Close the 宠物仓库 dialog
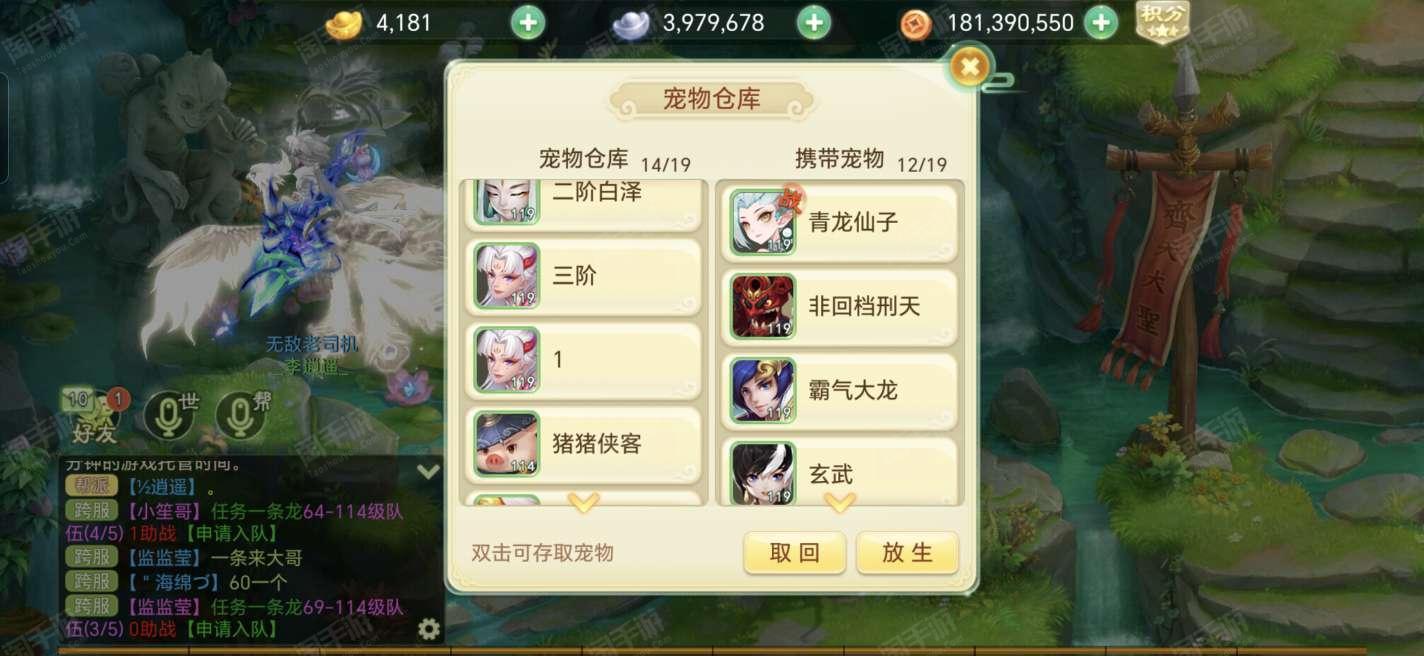This screenshot has width=1424, height=656. [x=969, y=67]
